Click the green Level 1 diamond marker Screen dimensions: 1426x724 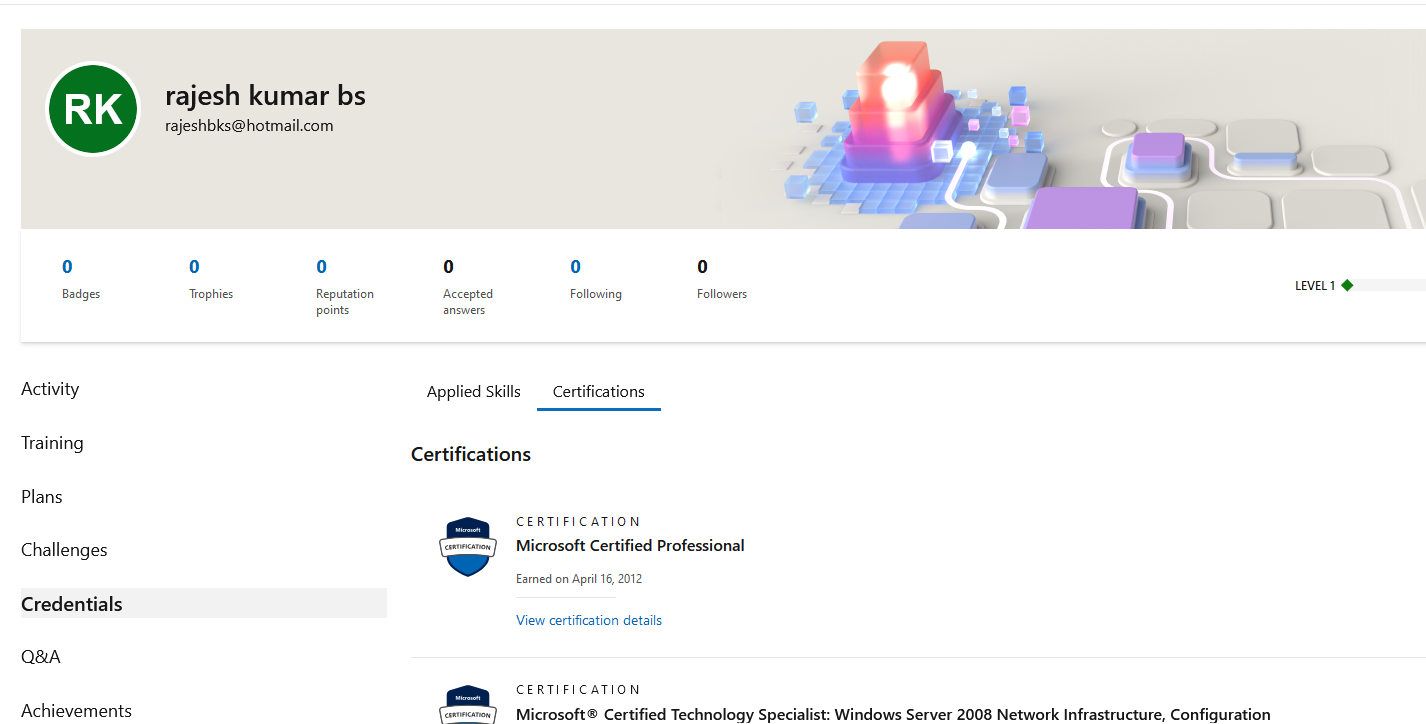click(1347, 285)
